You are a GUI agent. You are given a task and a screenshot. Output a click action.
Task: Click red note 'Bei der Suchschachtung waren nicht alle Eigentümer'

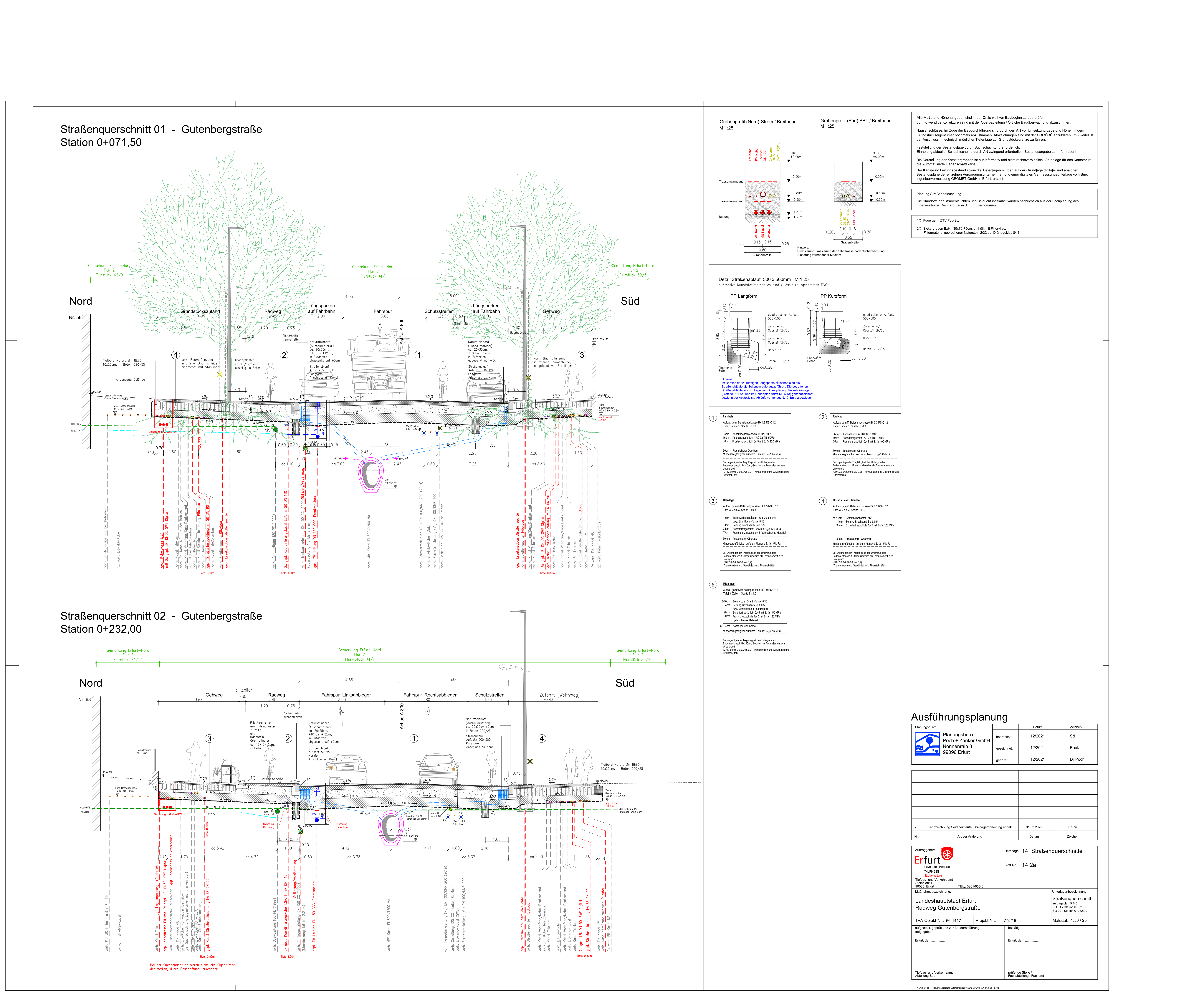click(192, 965)
